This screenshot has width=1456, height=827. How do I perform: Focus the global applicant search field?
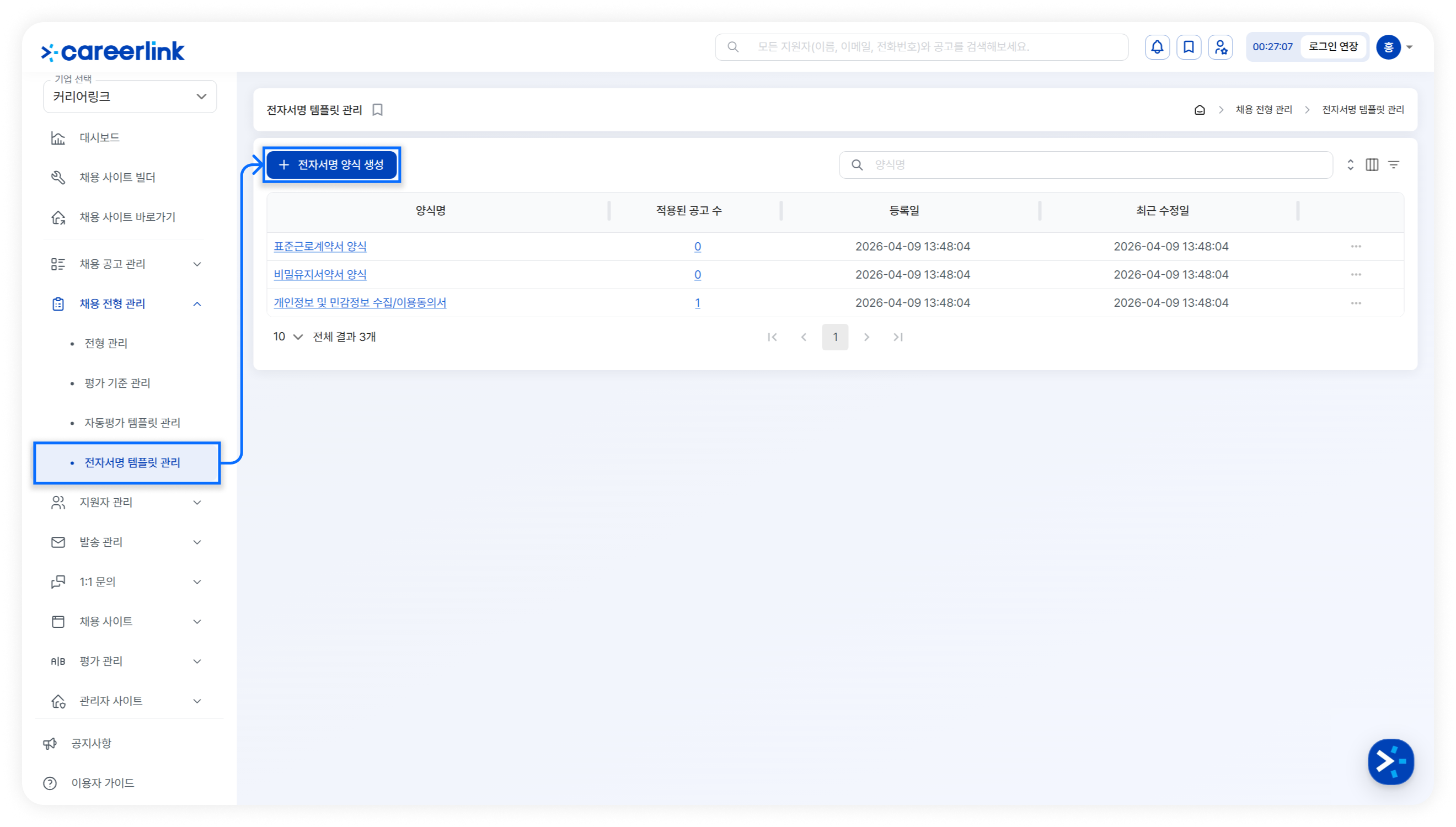click(x=921, y=47)
